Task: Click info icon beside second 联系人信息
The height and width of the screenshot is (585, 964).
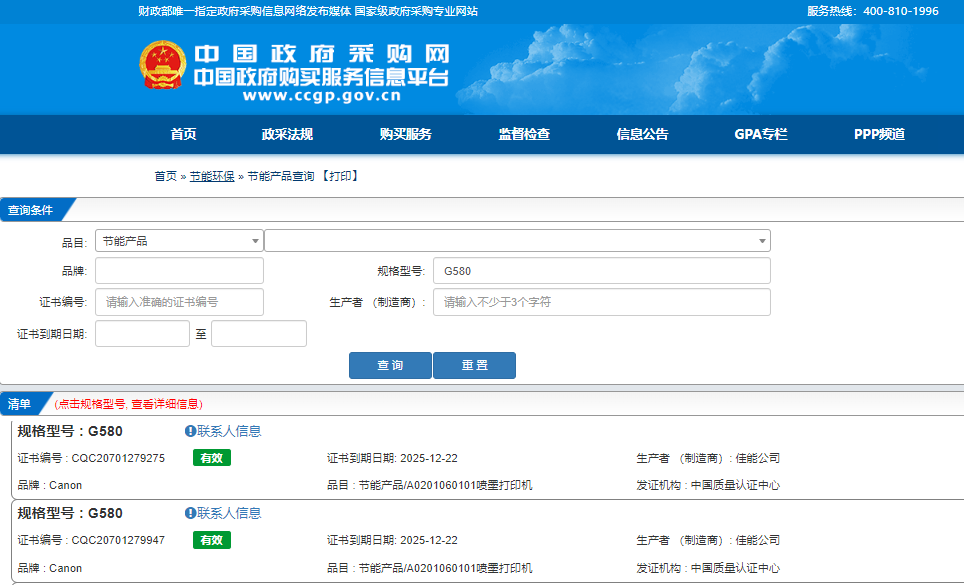Action: point(190,513)
